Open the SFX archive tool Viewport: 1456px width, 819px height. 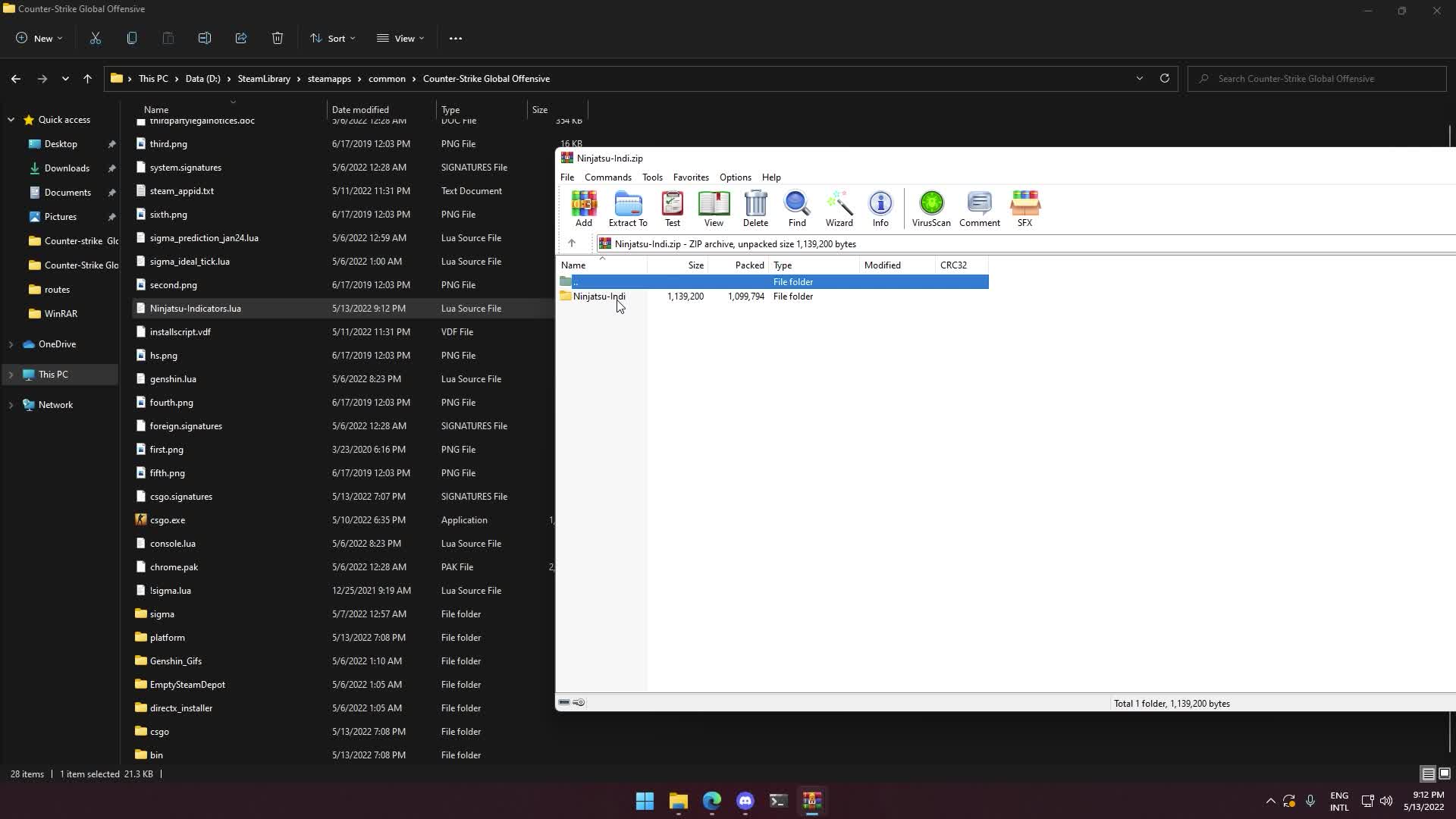(1025, 209)
